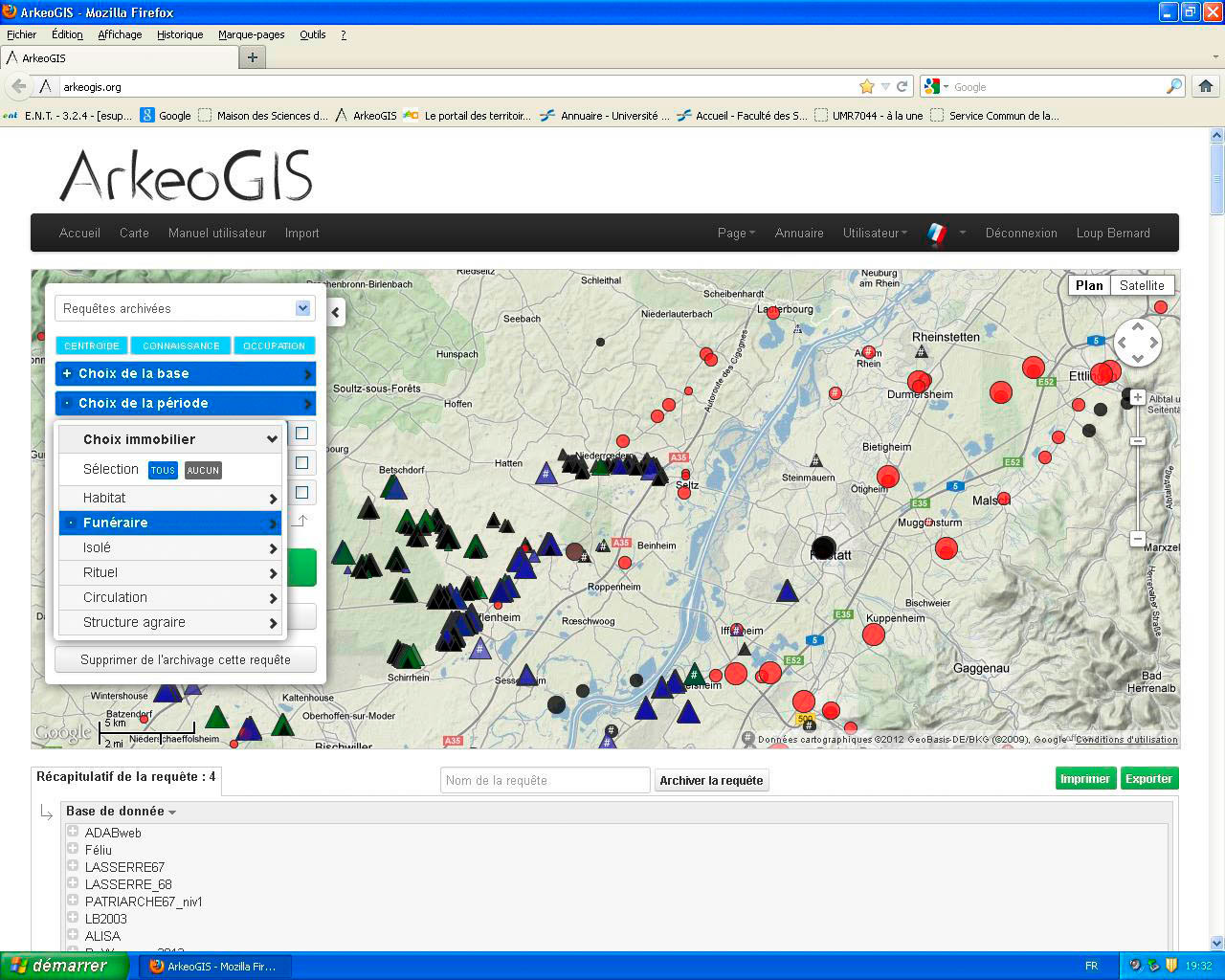Click the ArkeoGIS logo
Viewport: 1225px width, 980px height.
187,175
